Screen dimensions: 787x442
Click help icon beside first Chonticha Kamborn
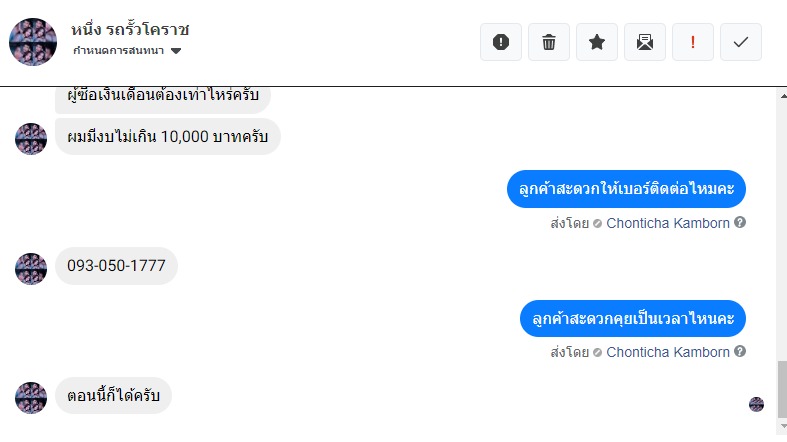740,223
